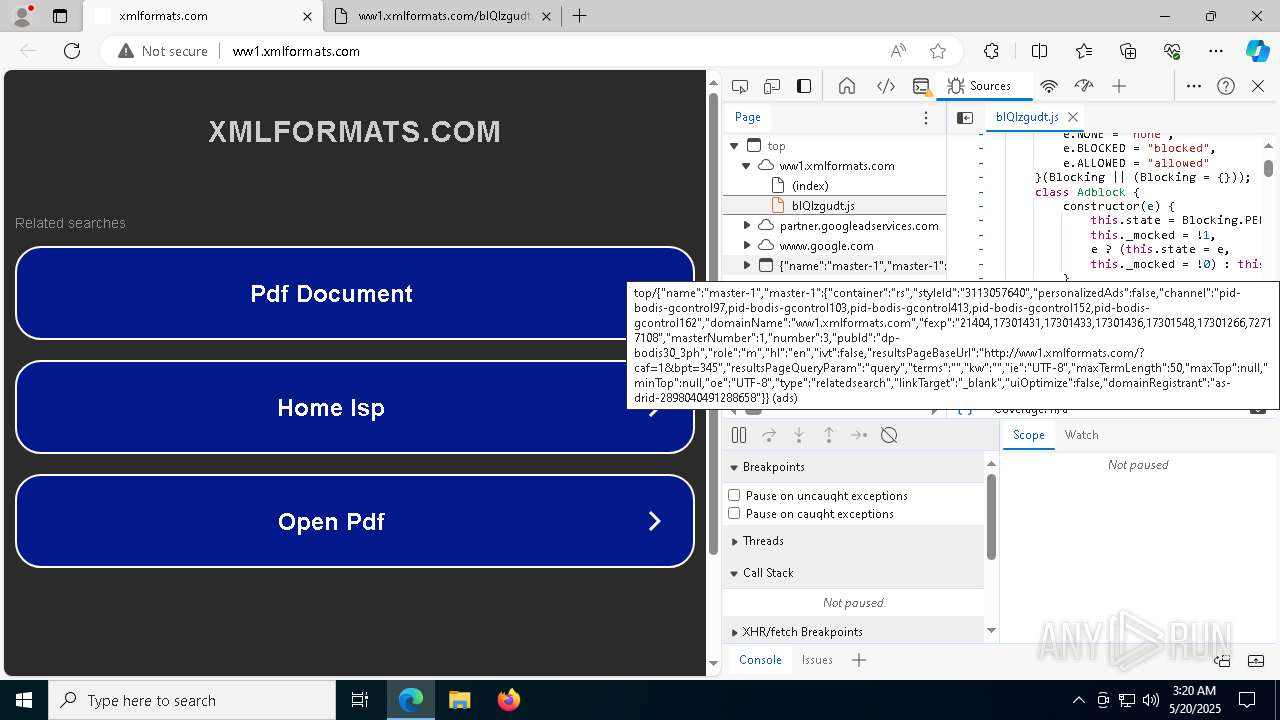This screenshot has height=720, width=1280.
Task: Open a new browser tab
Action: tap(579, 16)
